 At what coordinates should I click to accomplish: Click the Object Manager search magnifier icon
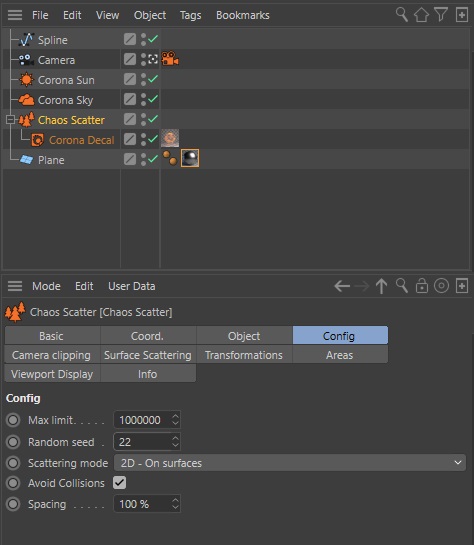tap(402, 15)
